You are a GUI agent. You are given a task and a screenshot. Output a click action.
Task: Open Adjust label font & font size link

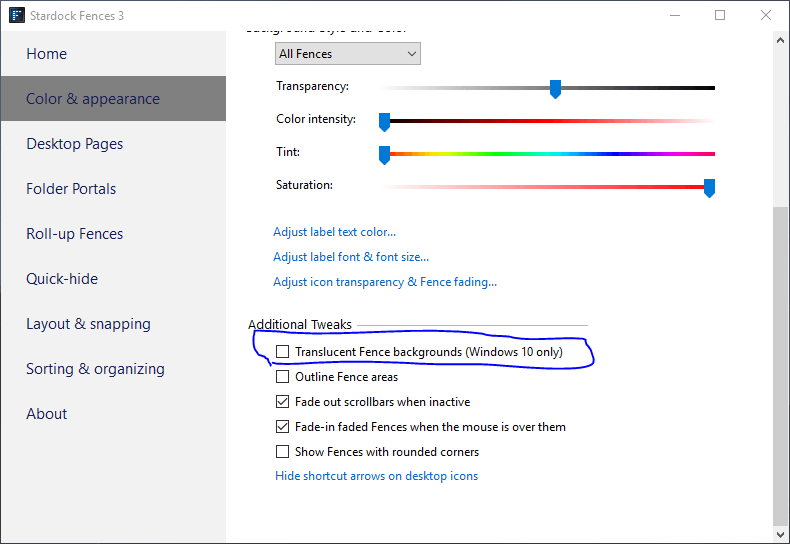tap(351, 257)
